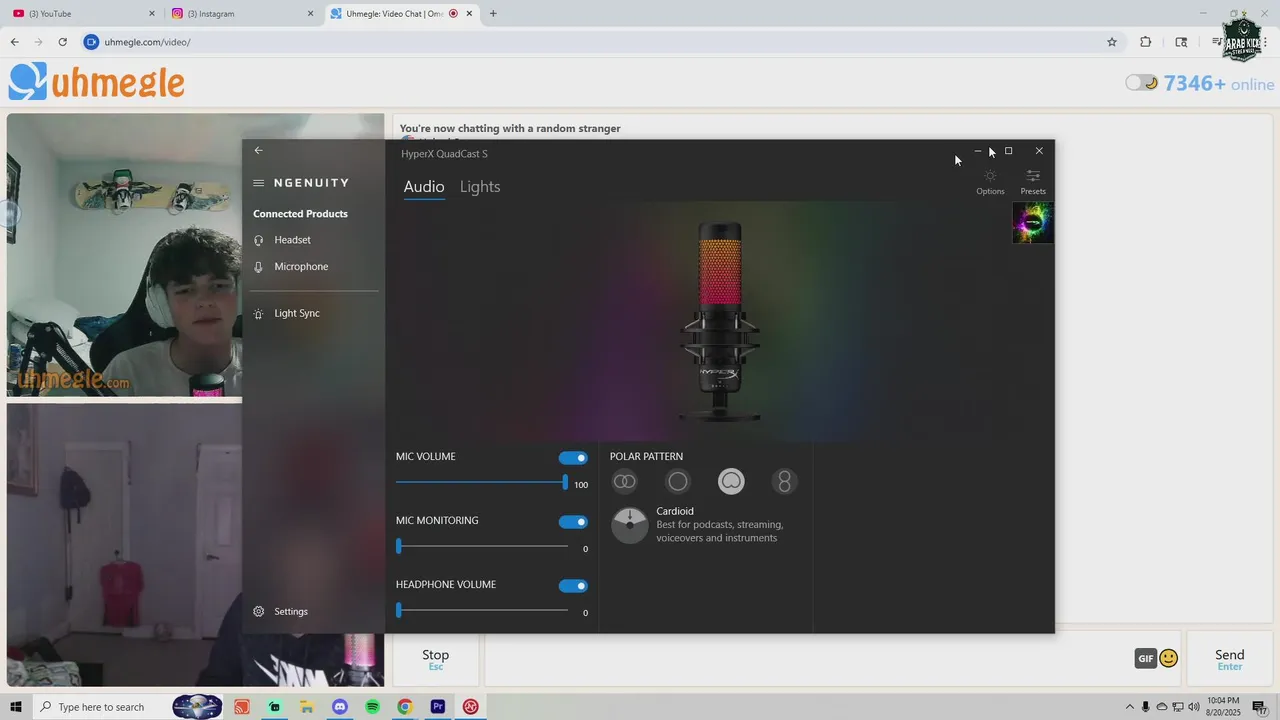Open Discord from the taskbar
The height and width of the screenshot is (720, 1280).
tap(340, 707)
